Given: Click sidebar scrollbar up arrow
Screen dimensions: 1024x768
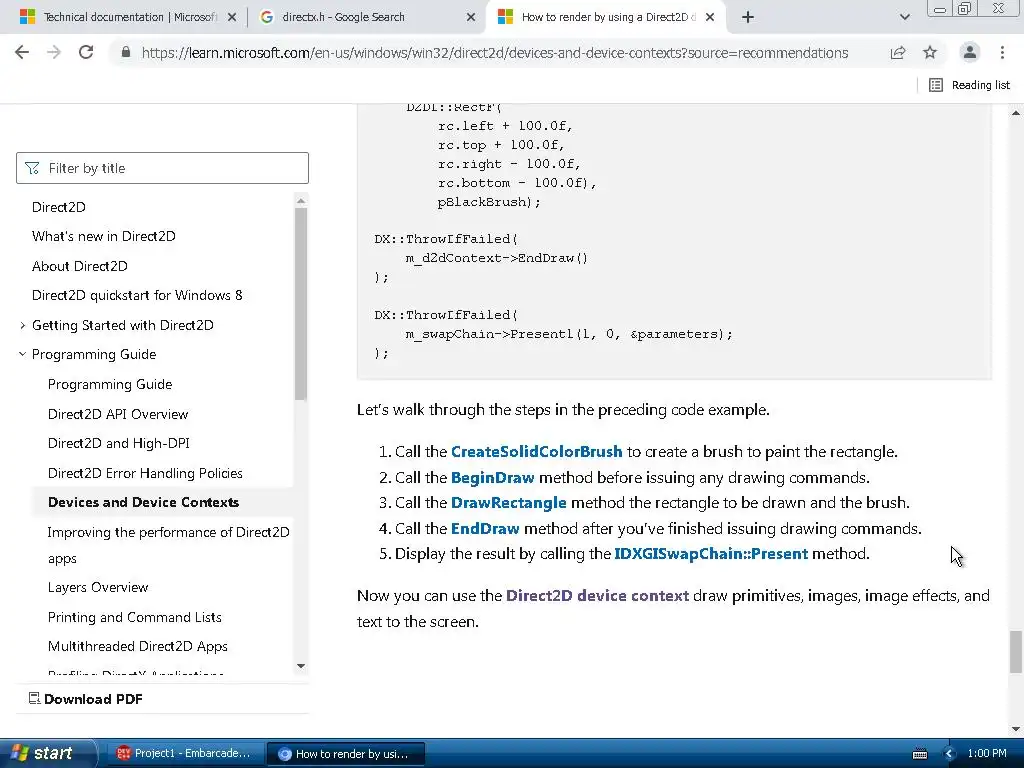Looking at the screenshot, I should [x=300, y=200].
